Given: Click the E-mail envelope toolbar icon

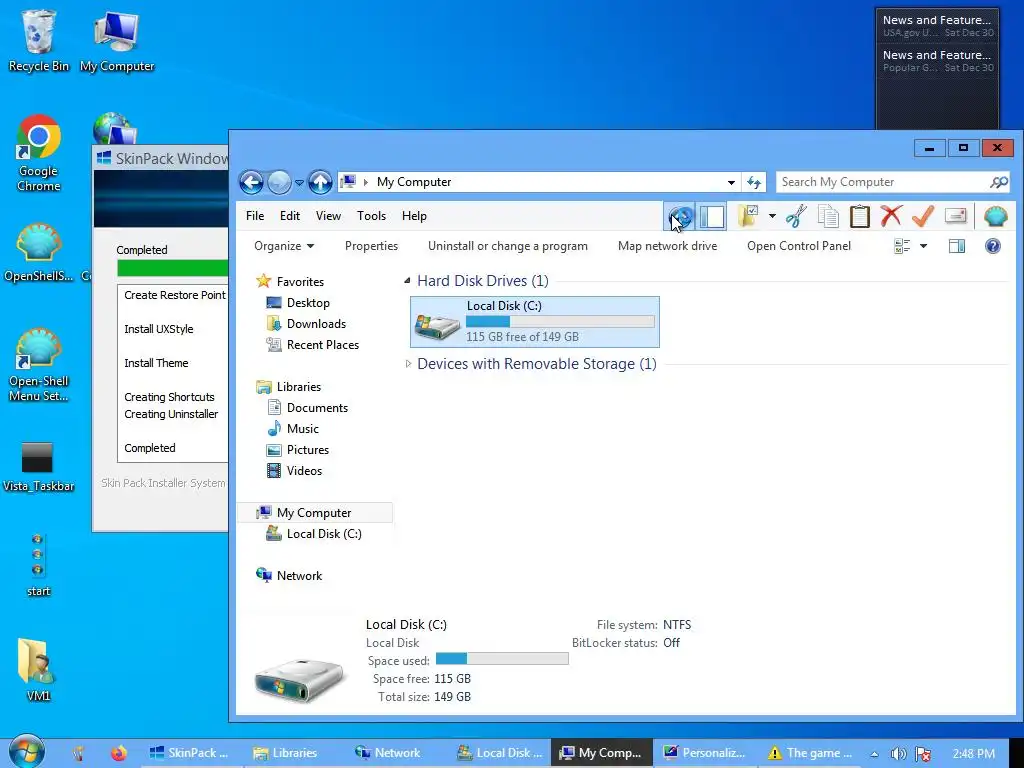Looking at the screenshot, I should (955, 216).
